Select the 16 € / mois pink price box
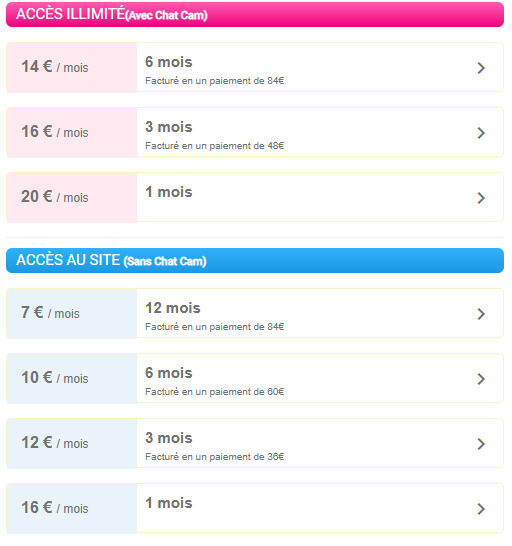This screenshot has height=546, width=512. [x=72, y=133]
